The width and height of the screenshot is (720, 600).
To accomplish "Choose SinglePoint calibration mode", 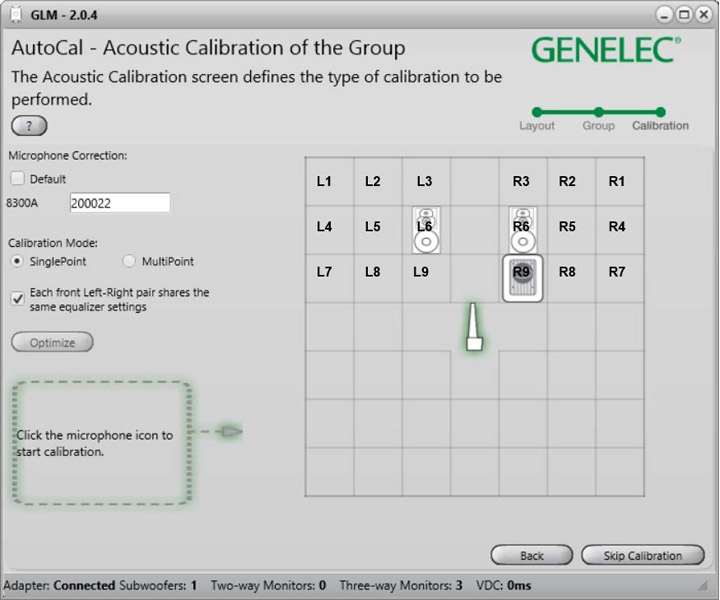I will [17, 261].
